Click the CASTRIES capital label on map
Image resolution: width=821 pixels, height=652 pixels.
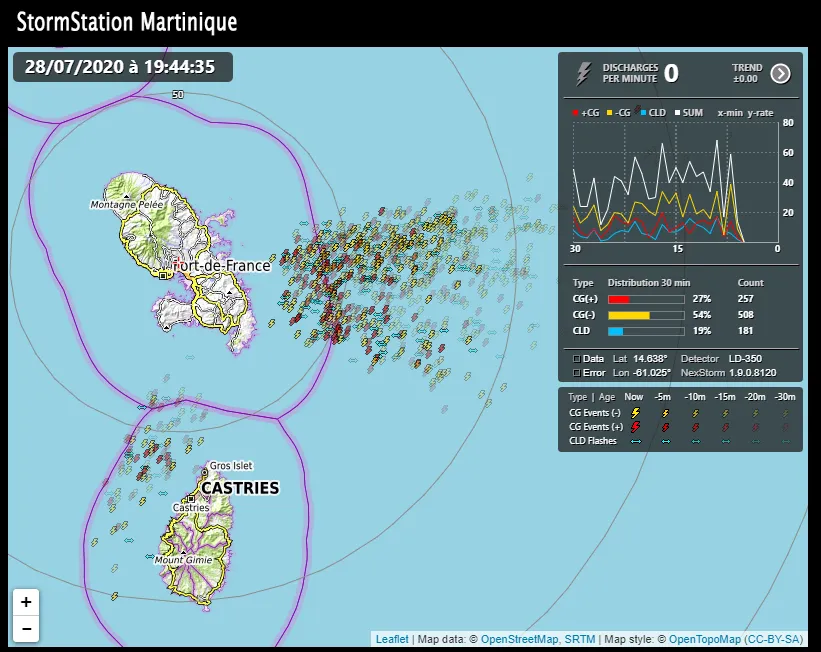(x=240, y=488)
